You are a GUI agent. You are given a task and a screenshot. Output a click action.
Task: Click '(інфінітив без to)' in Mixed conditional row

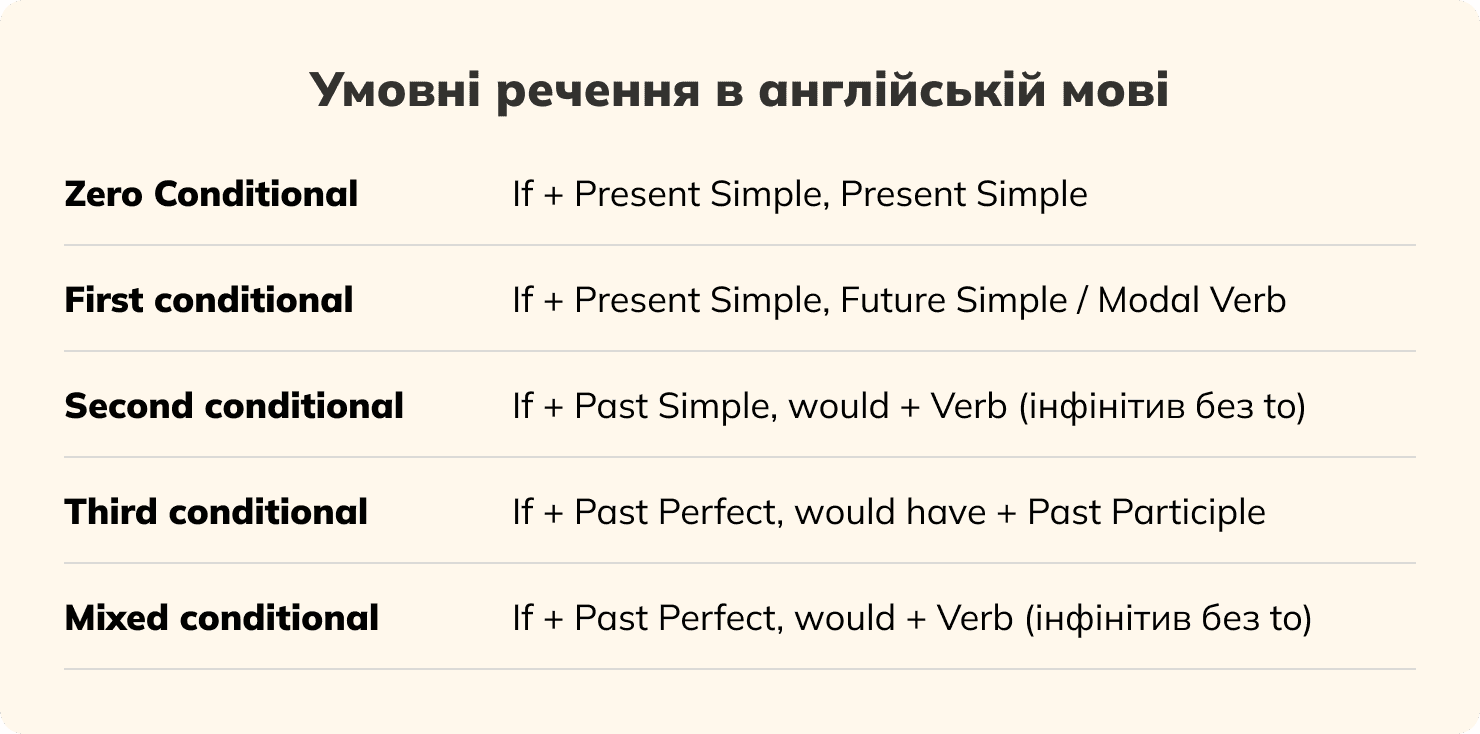(x=1167, y=618)
